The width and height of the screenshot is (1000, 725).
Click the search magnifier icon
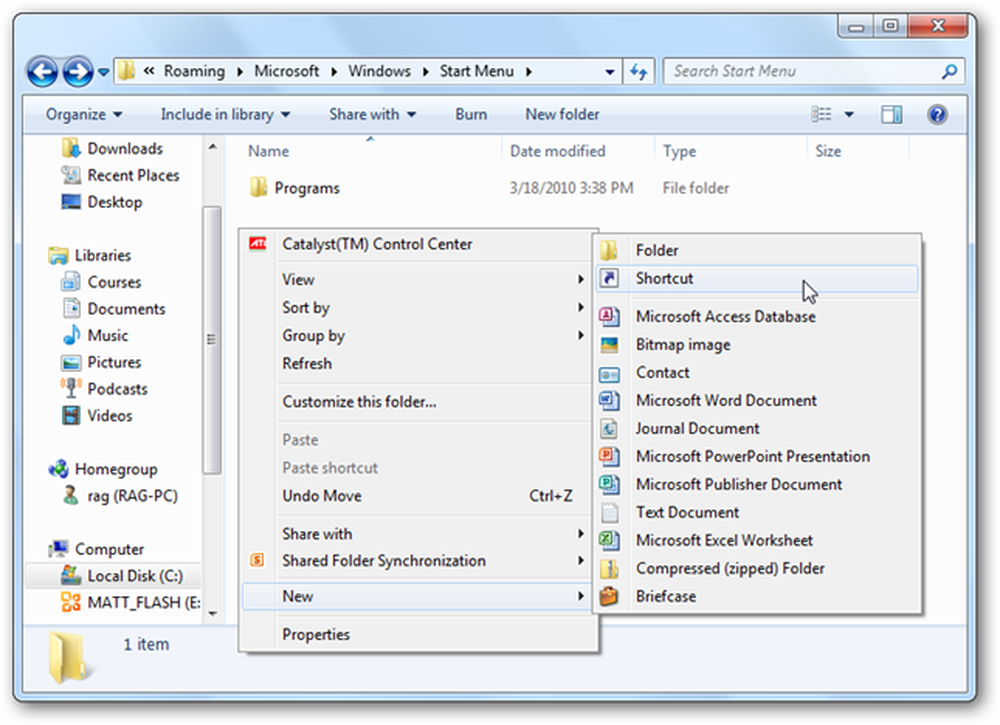click(x=950, y=71)
